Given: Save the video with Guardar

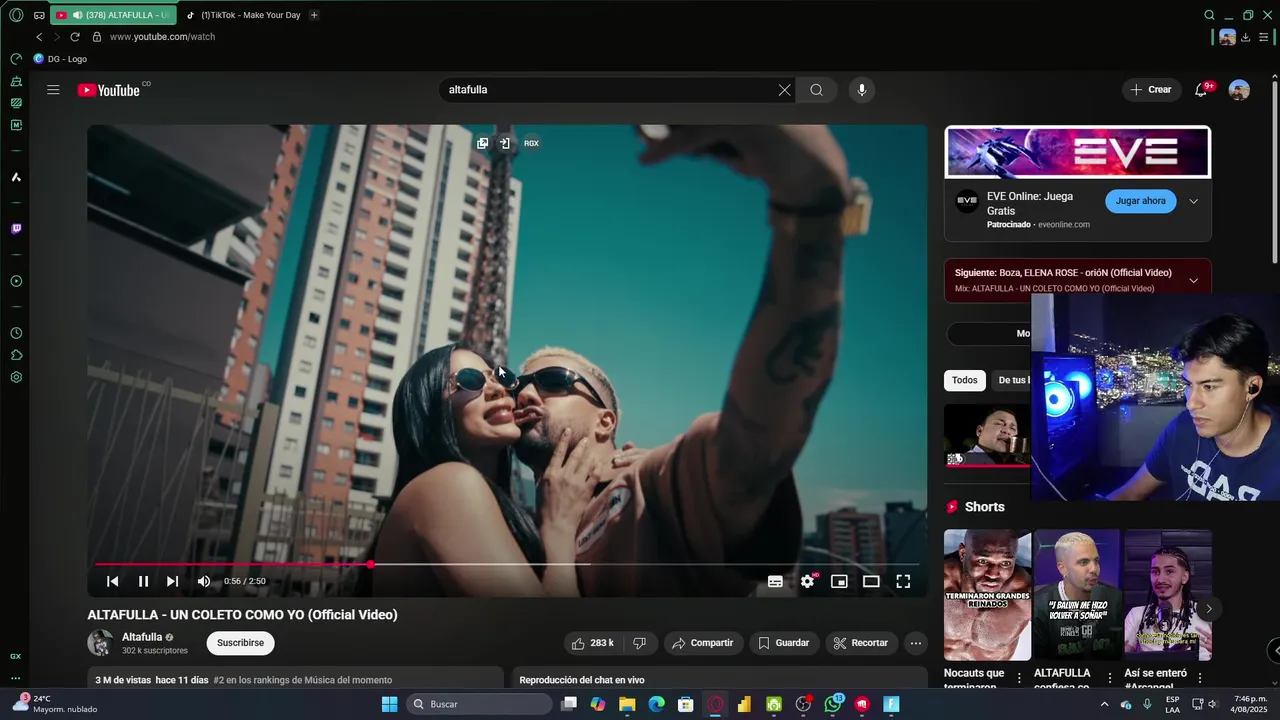Looking at the screenshot, I should click(x=784, y=643).
